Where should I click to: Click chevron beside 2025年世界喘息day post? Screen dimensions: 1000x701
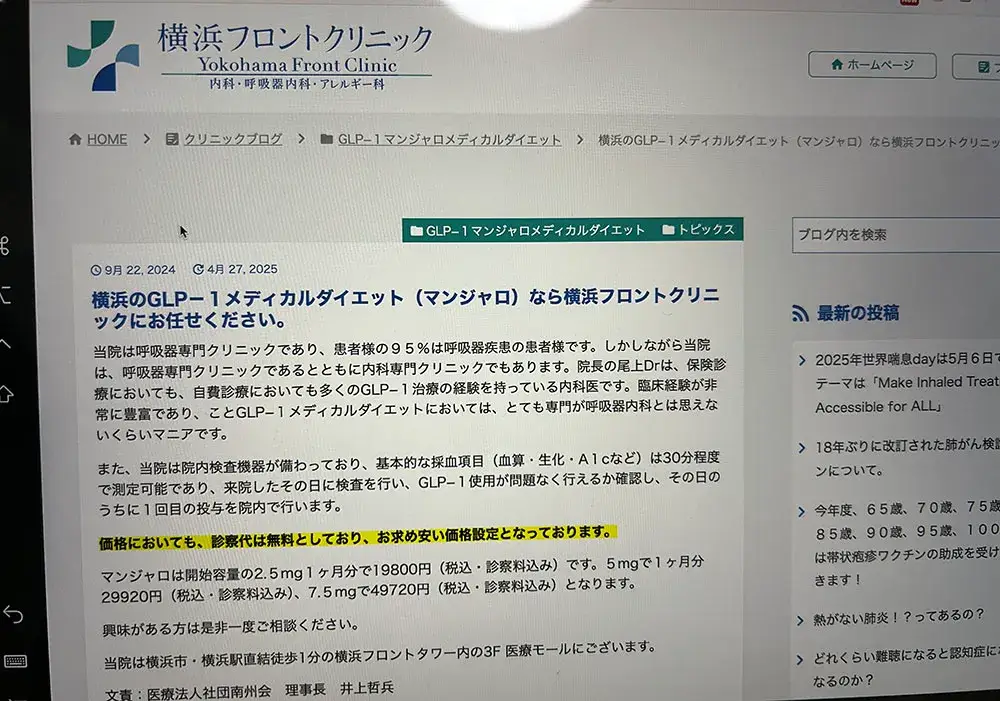[x=802, y=360]
